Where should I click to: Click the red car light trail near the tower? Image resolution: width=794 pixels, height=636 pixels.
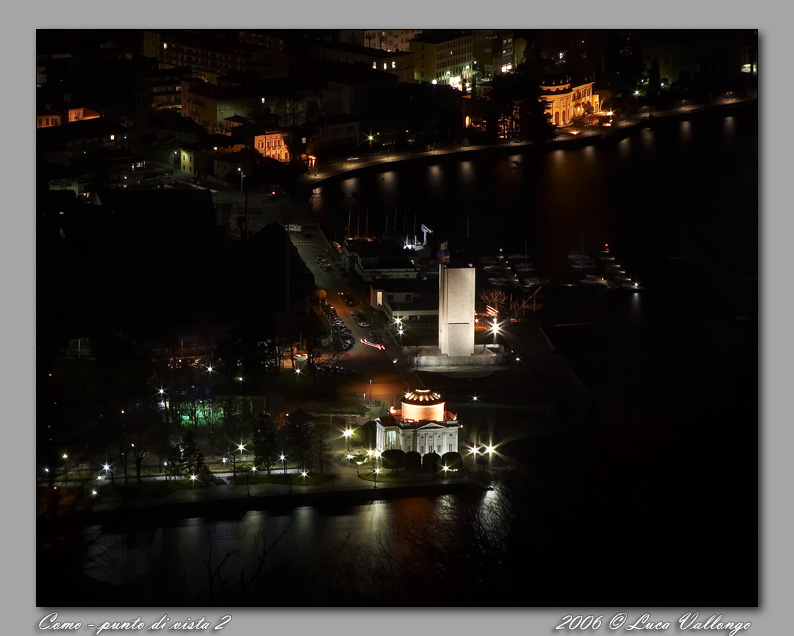coord(372,344)
